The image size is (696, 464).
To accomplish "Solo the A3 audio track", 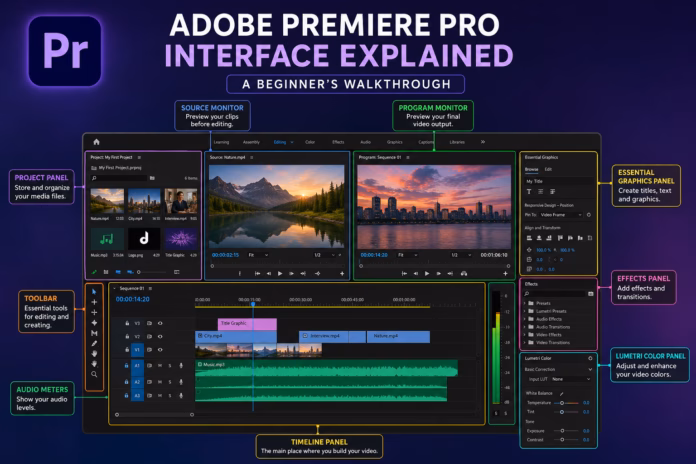I will pos(170,396).
